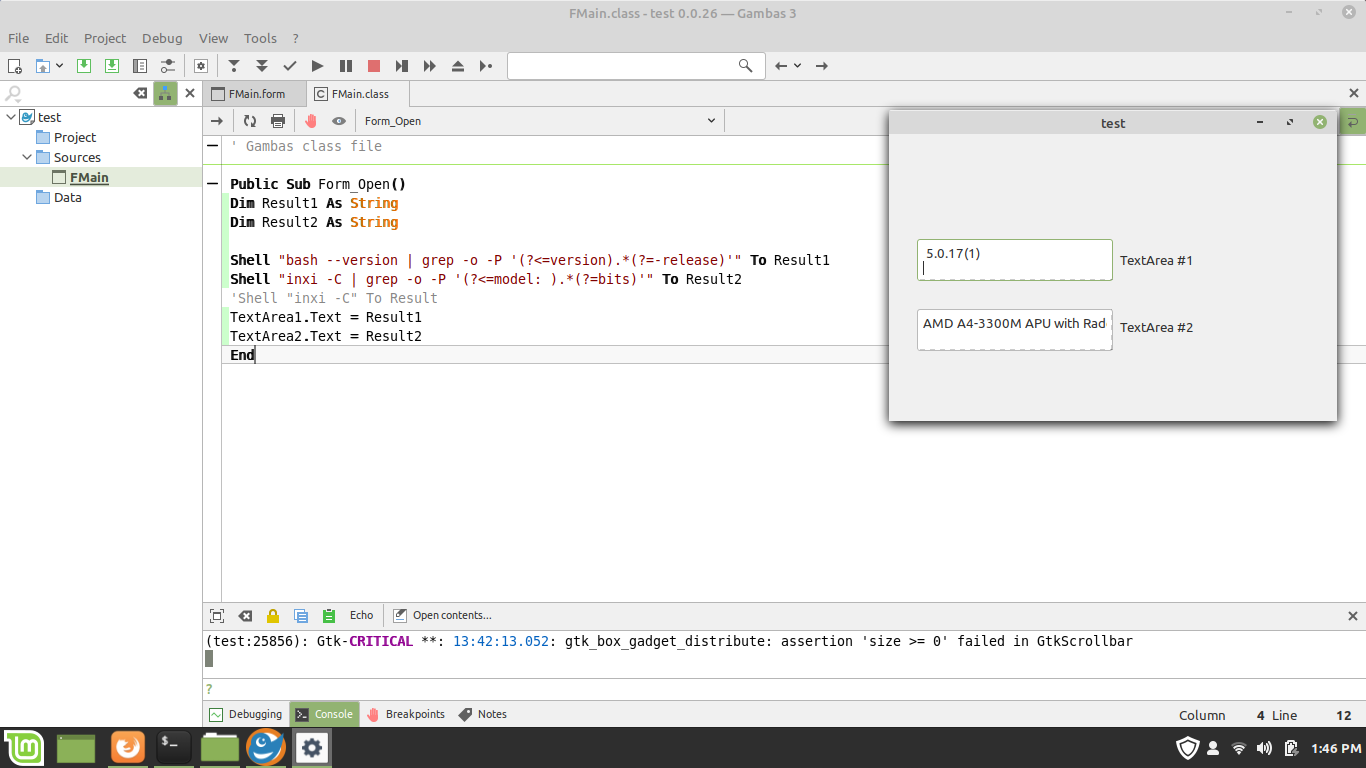Switch to the FMain.form tab

(x=255, y=94)
